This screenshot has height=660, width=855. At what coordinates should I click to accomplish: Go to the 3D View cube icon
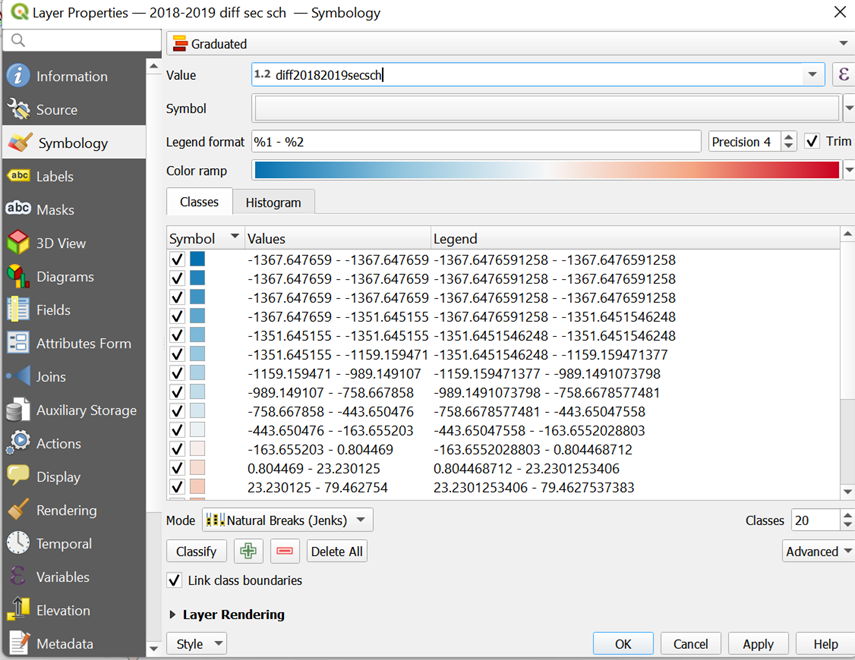(18, 243)
